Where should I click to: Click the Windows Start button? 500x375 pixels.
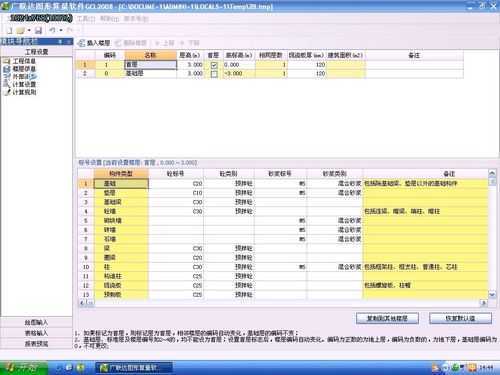pyautogui.click(x=23, y=368)
